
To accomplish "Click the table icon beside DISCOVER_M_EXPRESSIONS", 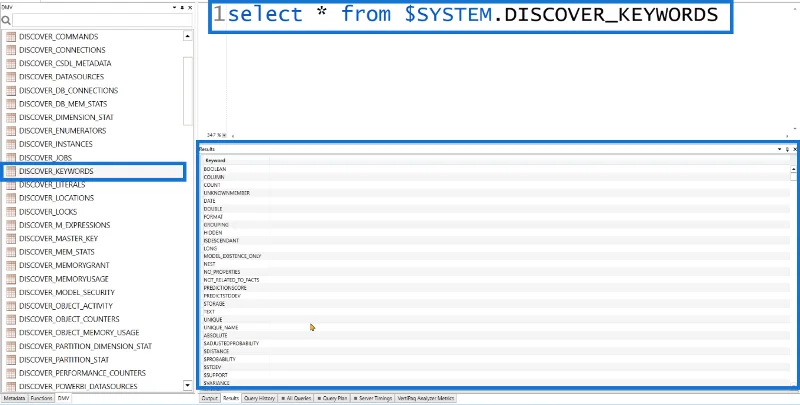I will click(11, 225).
